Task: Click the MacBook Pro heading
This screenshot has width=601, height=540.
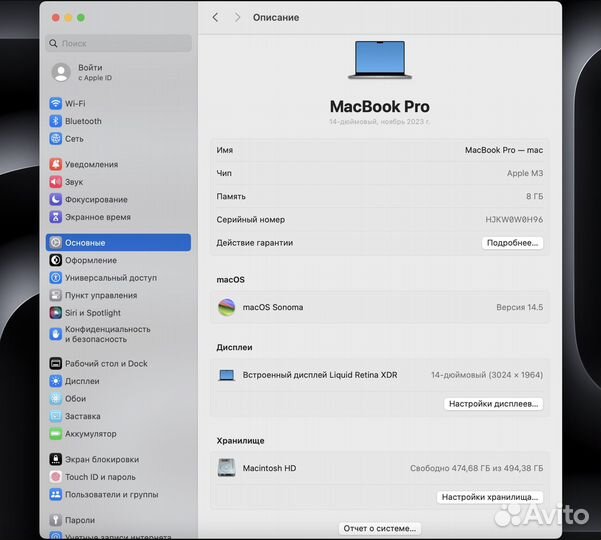Action: (379, 107)
